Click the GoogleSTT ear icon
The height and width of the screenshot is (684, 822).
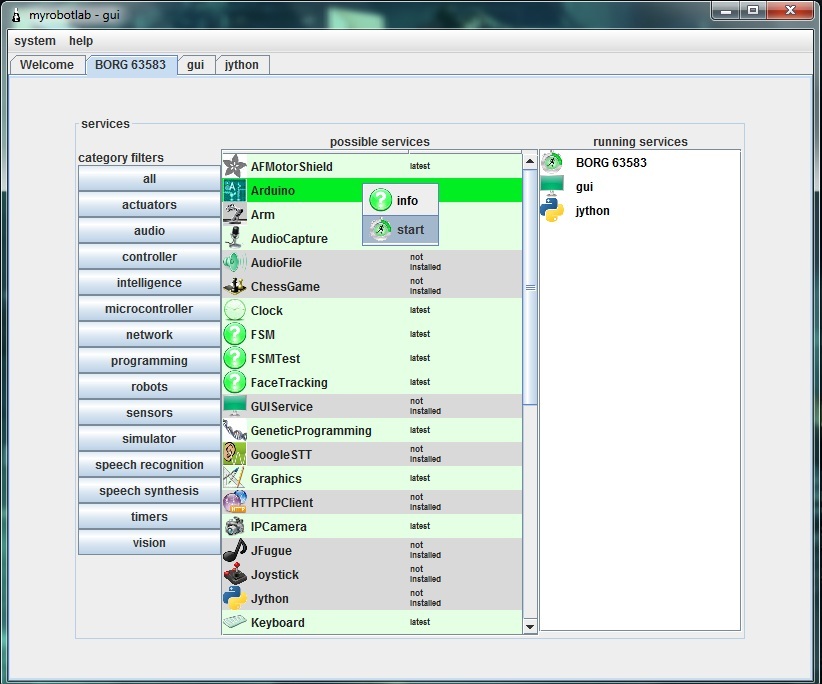tap(234, 454)
